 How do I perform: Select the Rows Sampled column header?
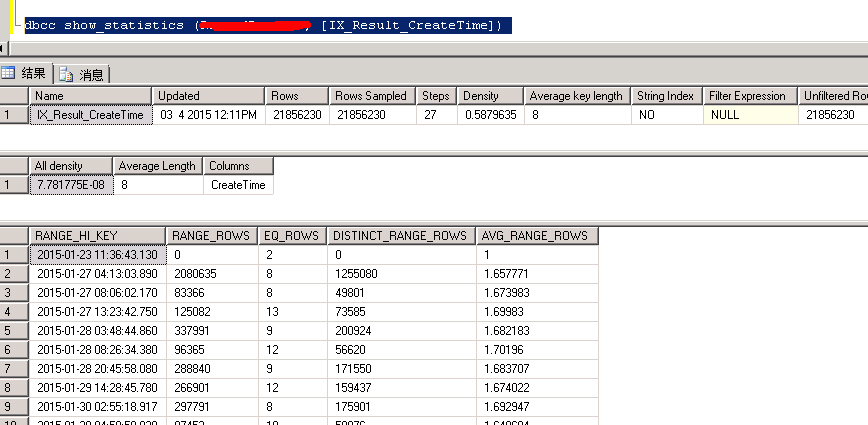click(372, 96)
